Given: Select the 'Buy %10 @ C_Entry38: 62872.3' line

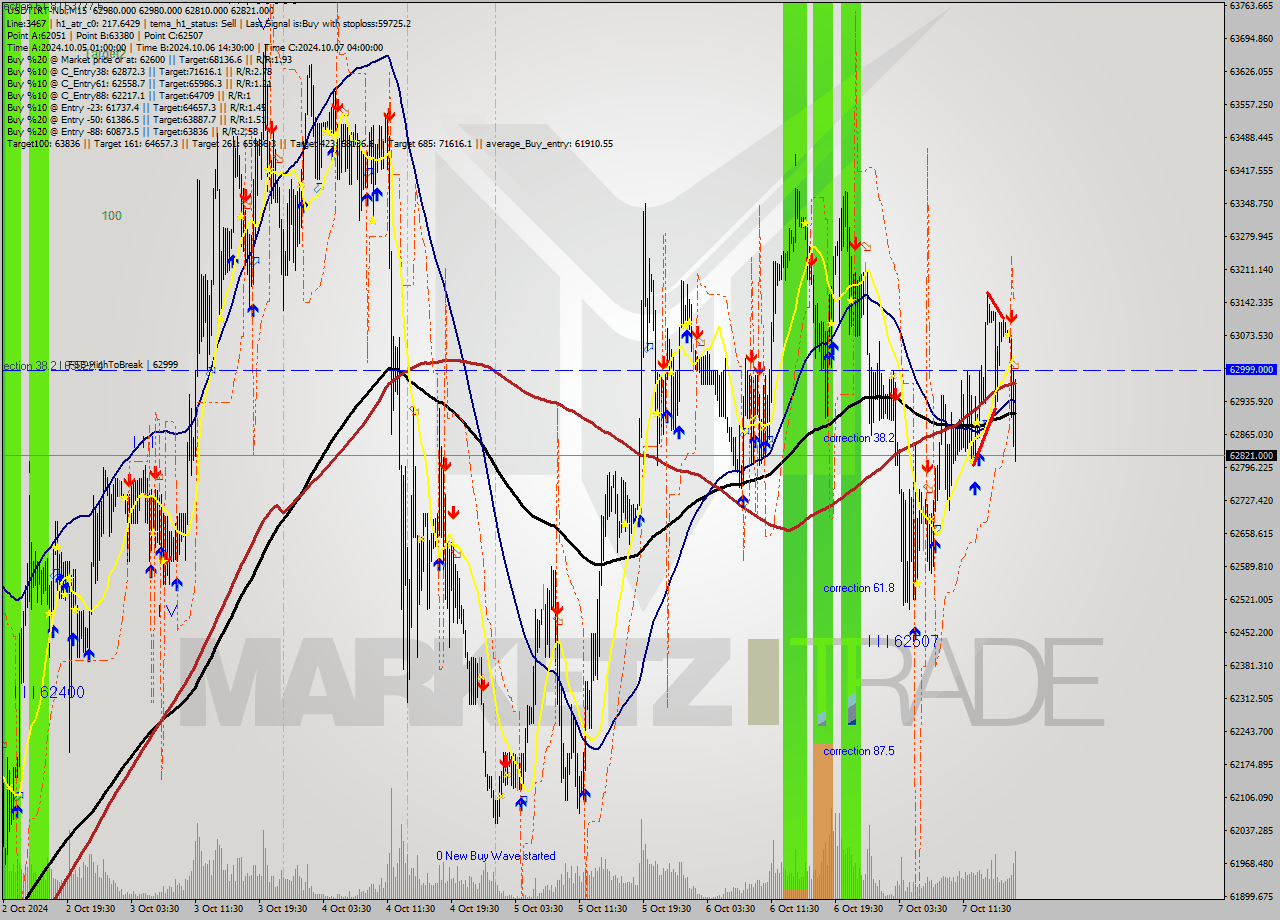Looking at the screenshot, I should click(x=139, y=71).
